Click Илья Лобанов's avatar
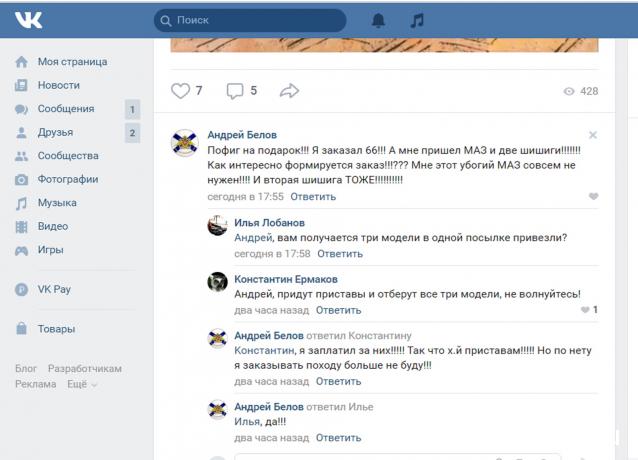638x460 pixels. [218, 226]
